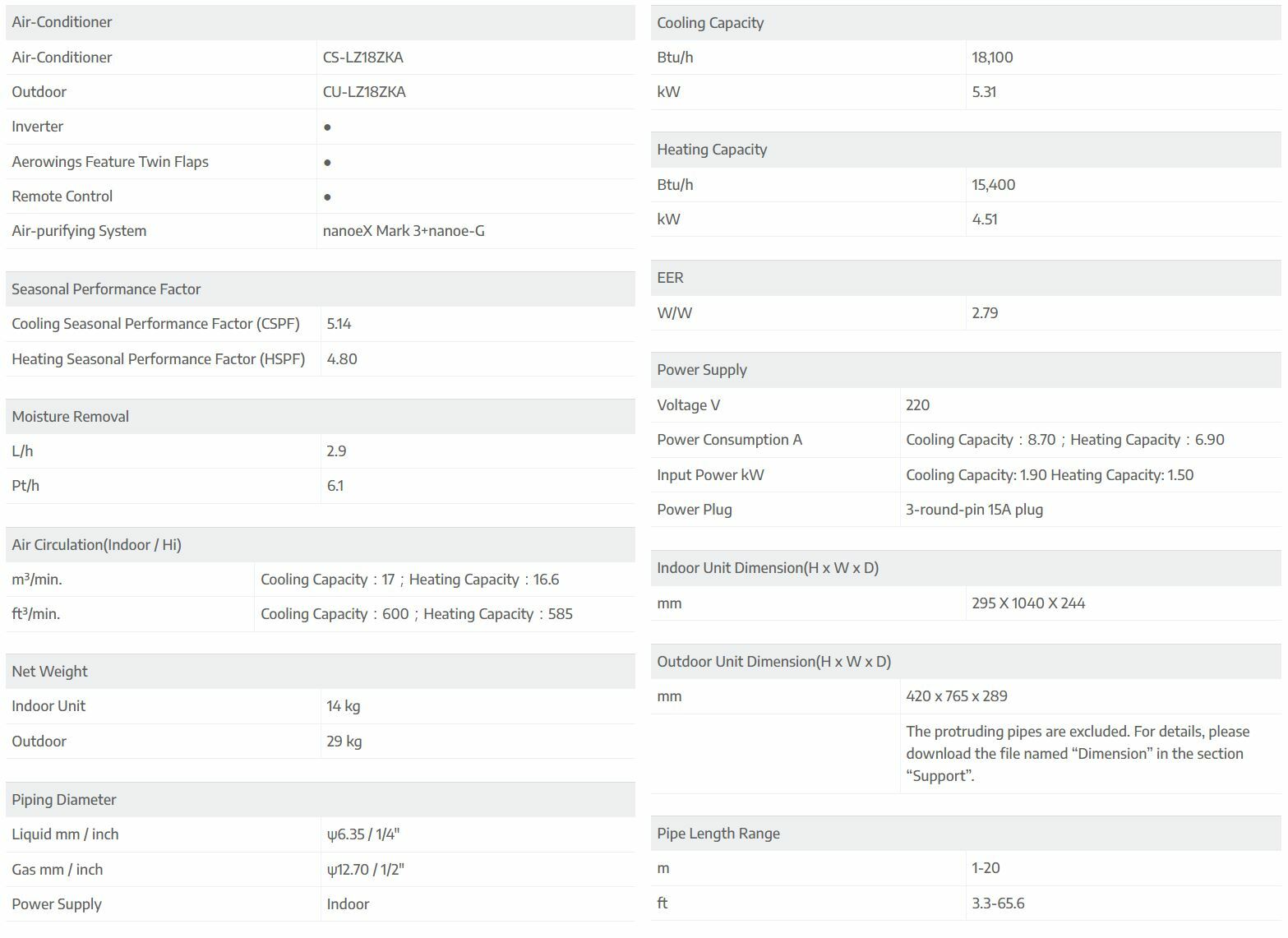Select the 18,100 Btu/h cooling value
Screen dimensions: 1288x938
(992, 58)
